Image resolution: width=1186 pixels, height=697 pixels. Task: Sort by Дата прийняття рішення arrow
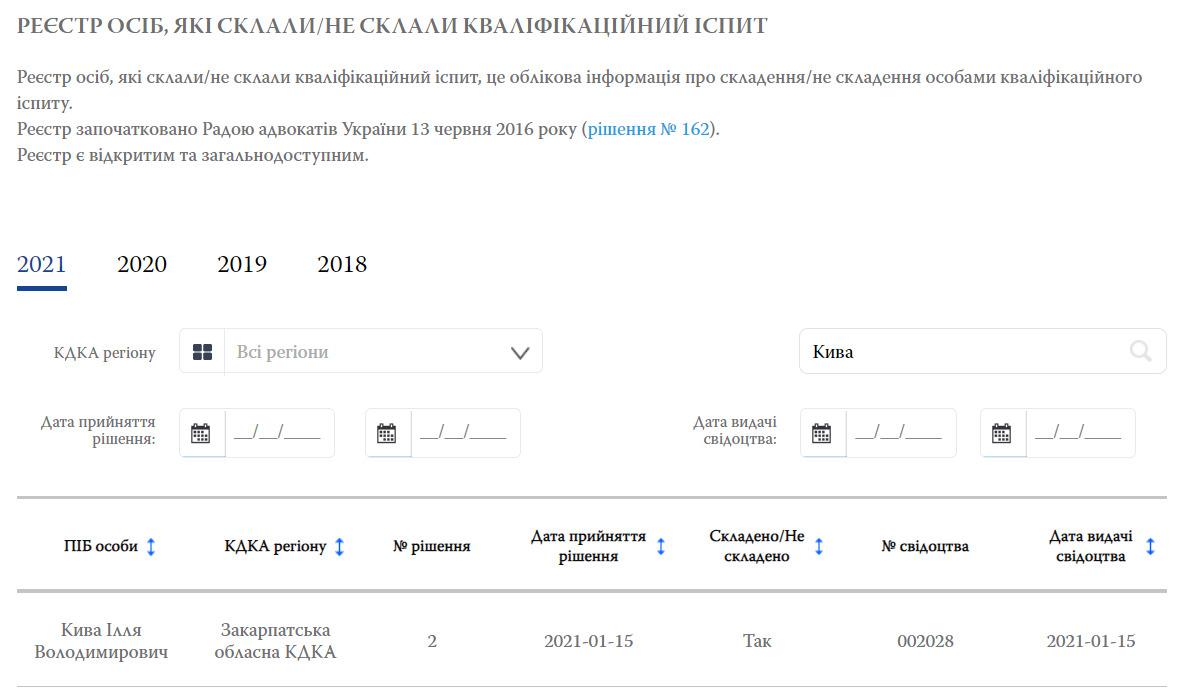(x=661, y=547)
